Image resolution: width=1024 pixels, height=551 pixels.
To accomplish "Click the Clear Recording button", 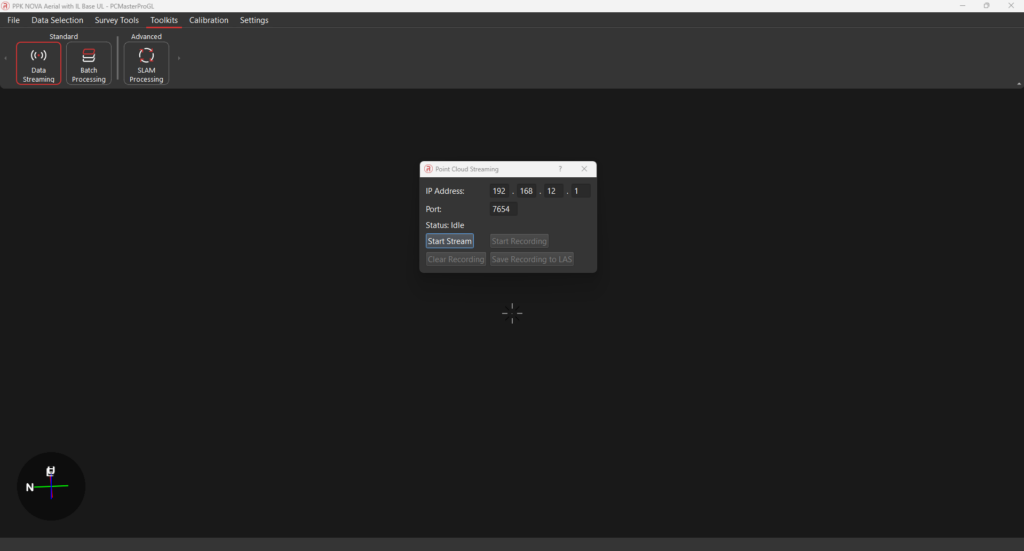I will tap(456, 259).
